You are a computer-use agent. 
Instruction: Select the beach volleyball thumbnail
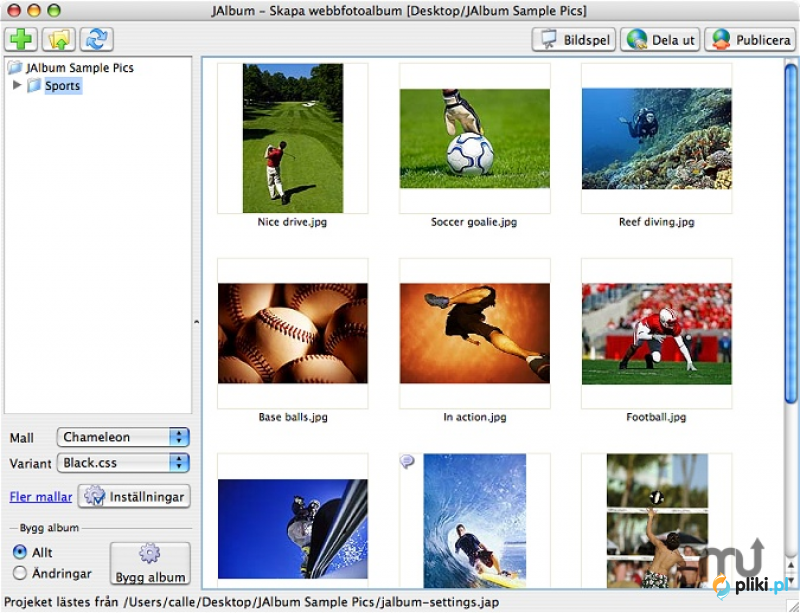[x=657, y=521]
